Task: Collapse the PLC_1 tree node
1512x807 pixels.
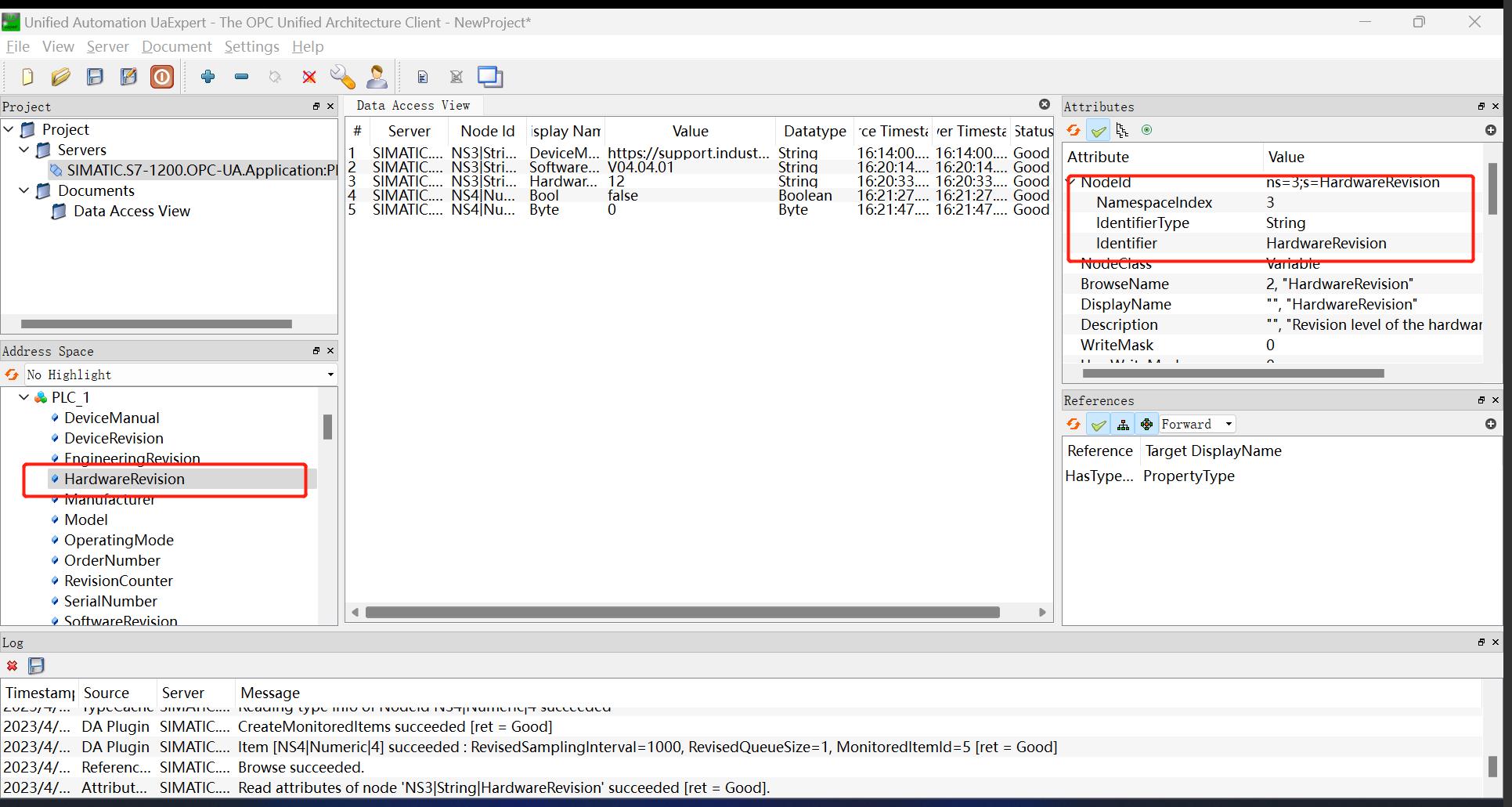Action: point(23,397)
